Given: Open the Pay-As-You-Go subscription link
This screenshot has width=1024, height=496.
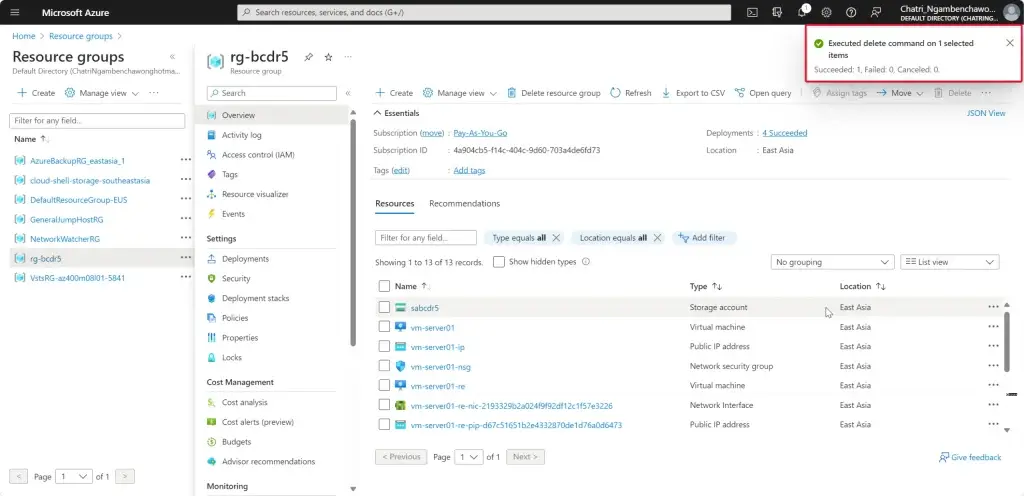Looking at the screenshot, I should click(x=480, y=133).
